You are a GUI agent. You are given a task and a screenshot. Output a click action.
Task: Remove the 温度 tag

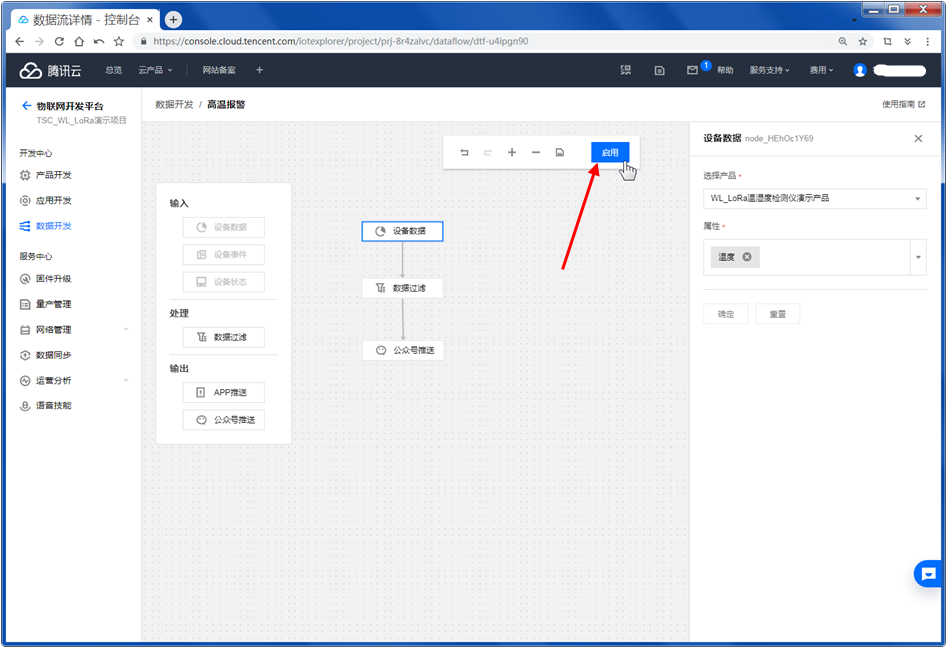point(747,257)
